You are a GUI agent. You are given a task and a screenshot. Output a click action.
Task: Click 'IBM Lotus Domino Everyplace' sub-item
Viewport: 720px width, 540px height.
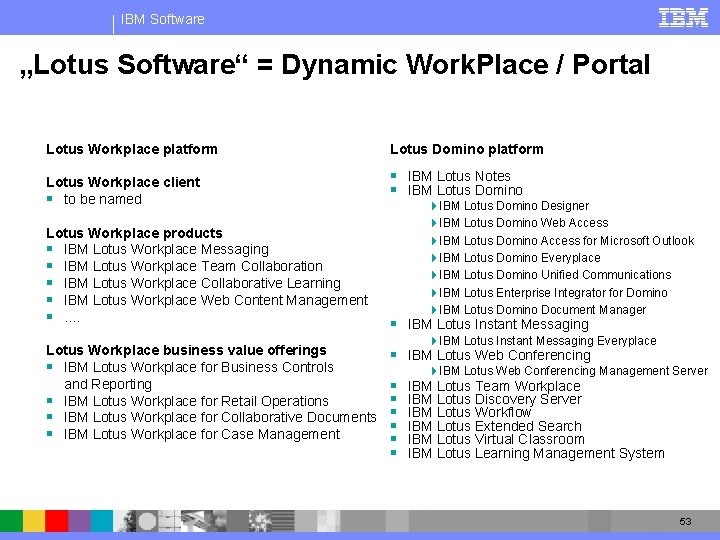pyautogui.click(x=520, y=258)
